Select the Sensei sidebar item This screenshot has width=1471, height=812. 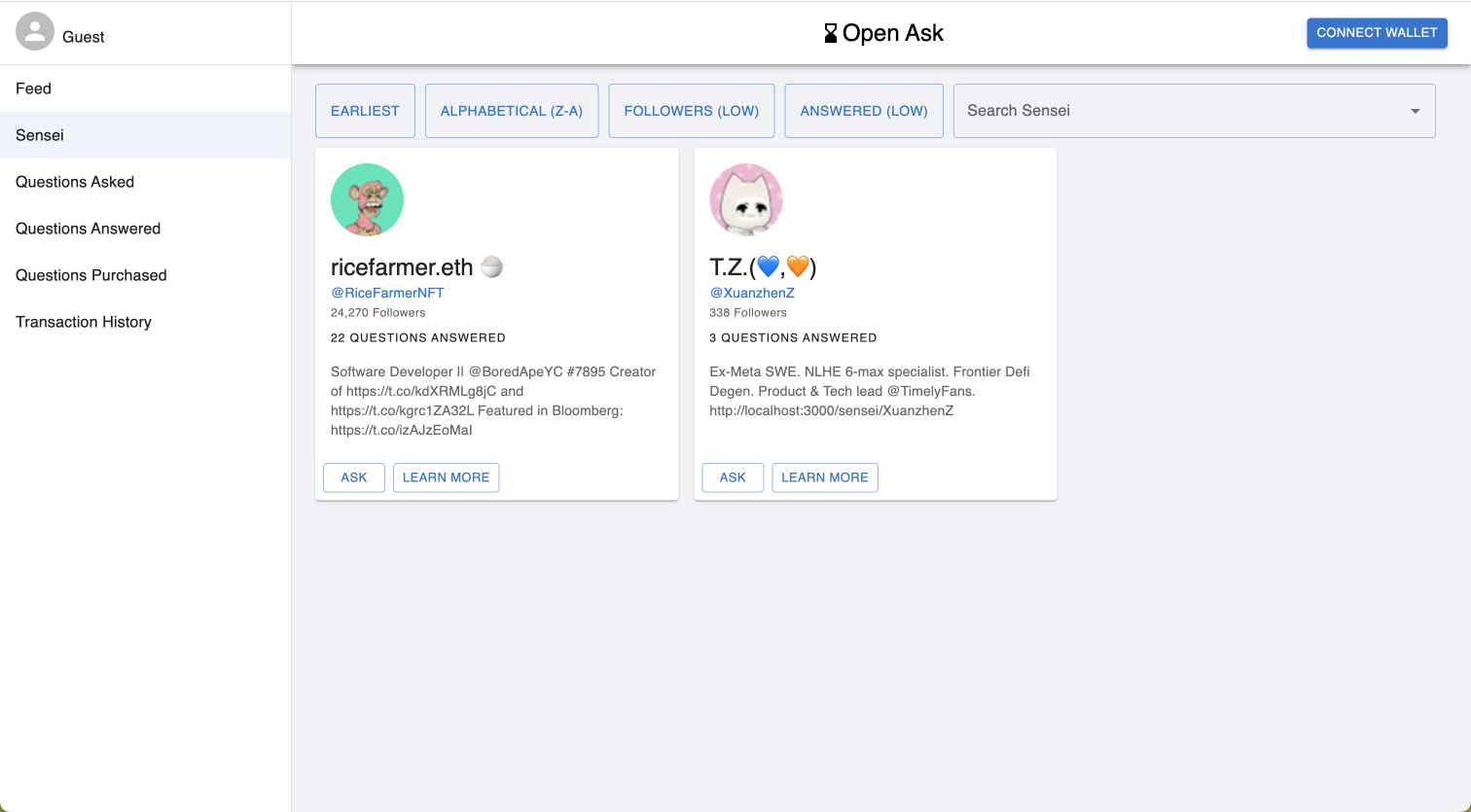pyautogui.click(x=39, y=135)
